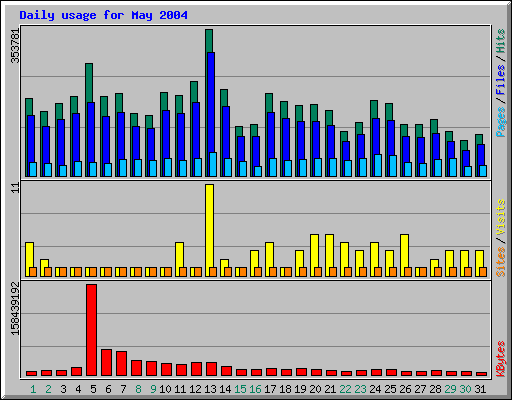Click day label 15 on the x-axis
The image size is (512, 400).
point(240,389)
